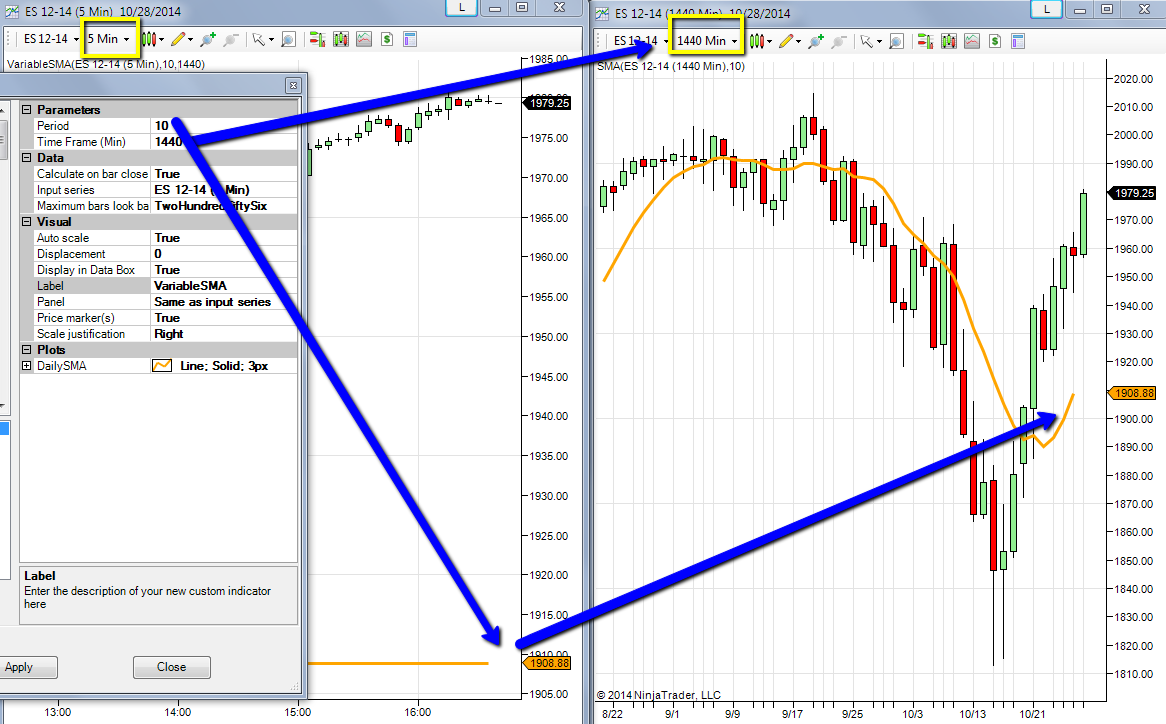This screenshot has height=724, width=1166.
Task: Zoom out on the 5 Min chart
Action: click(x=231, y=39)
